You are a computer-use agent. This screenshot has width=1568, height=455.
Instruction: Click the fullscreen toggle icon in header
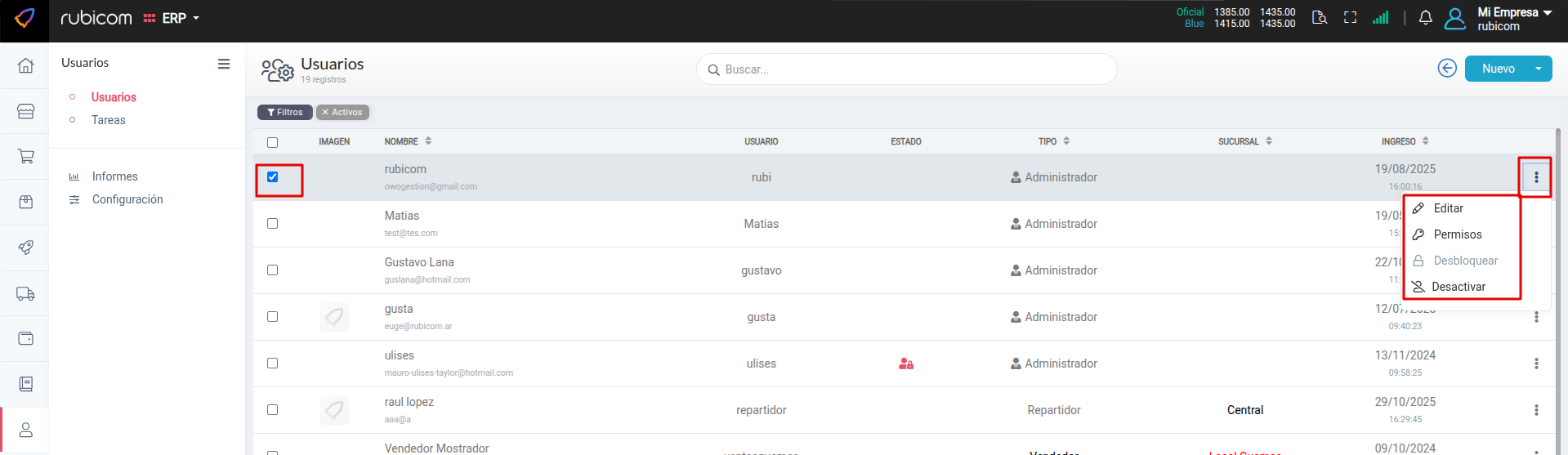pos(1350,18)
